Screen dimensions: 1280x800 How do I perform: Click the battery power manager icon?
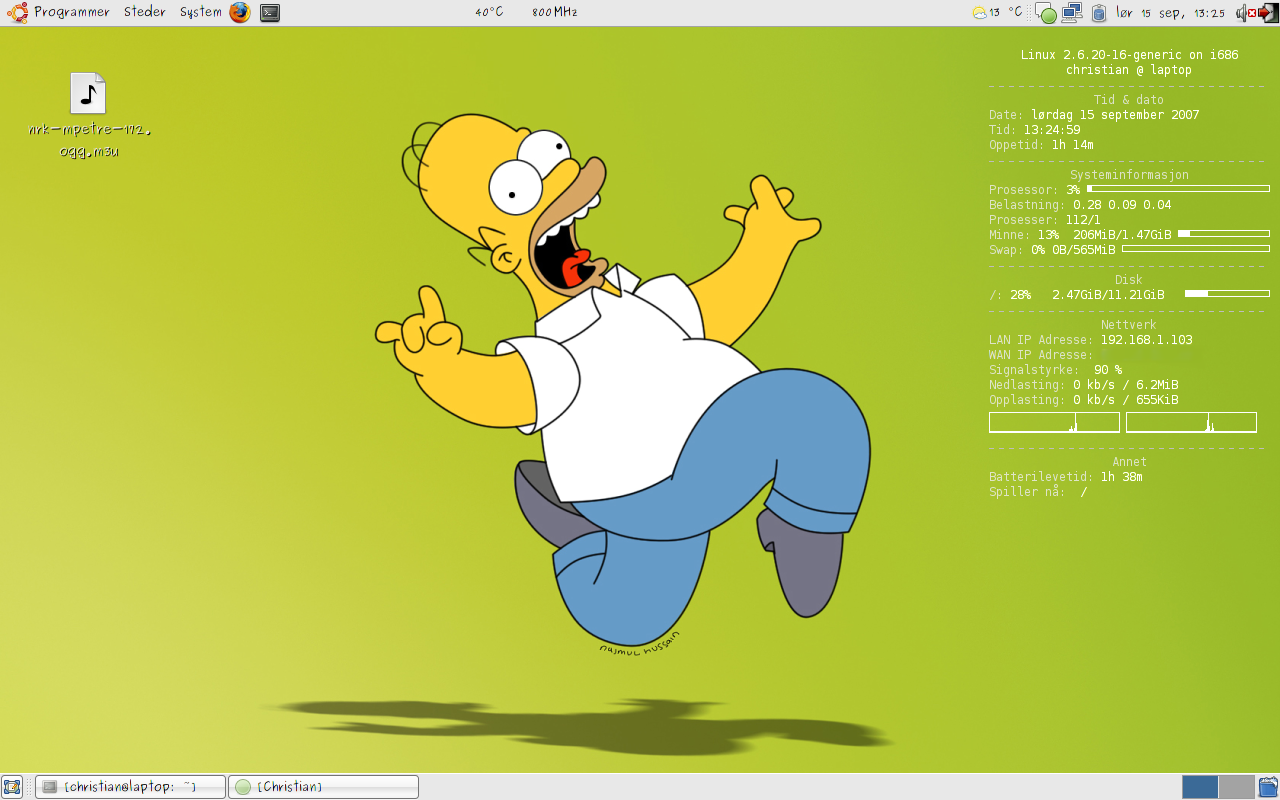pyautogui.click(x=1099, y=13)
